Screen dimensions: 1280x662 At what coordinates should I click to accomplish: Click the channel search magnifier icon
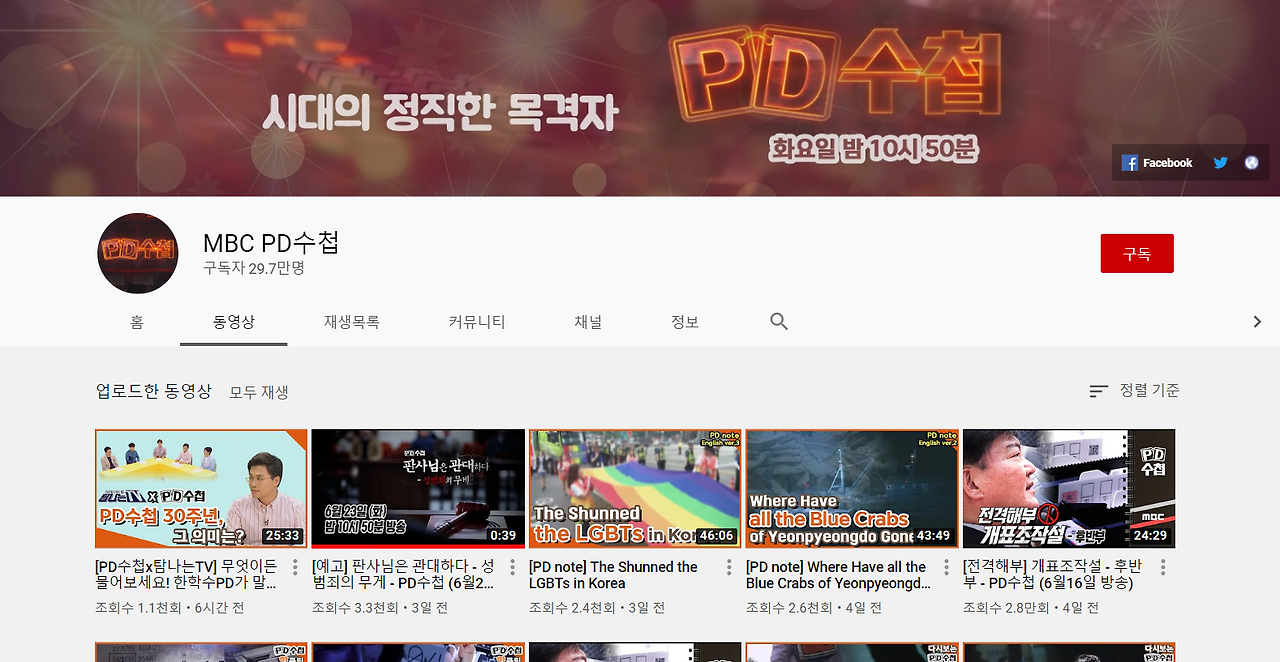[x=779, y=322]
